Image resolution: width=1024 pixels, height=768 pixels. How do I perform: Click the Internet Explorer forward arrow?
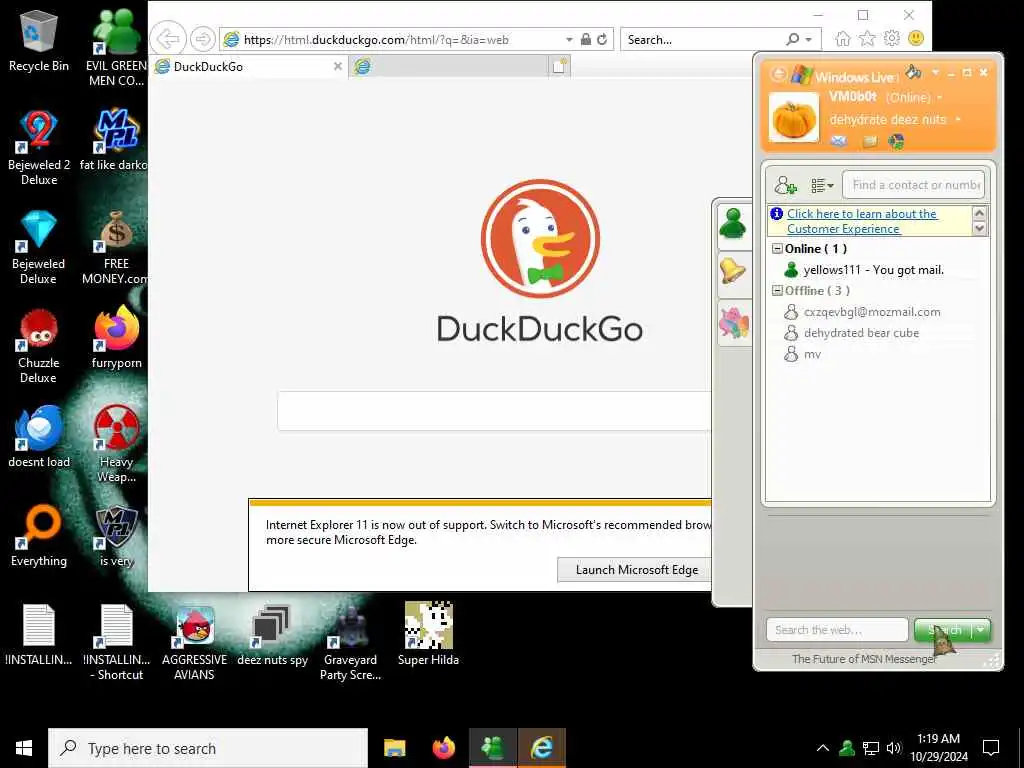tap(203, 39)
